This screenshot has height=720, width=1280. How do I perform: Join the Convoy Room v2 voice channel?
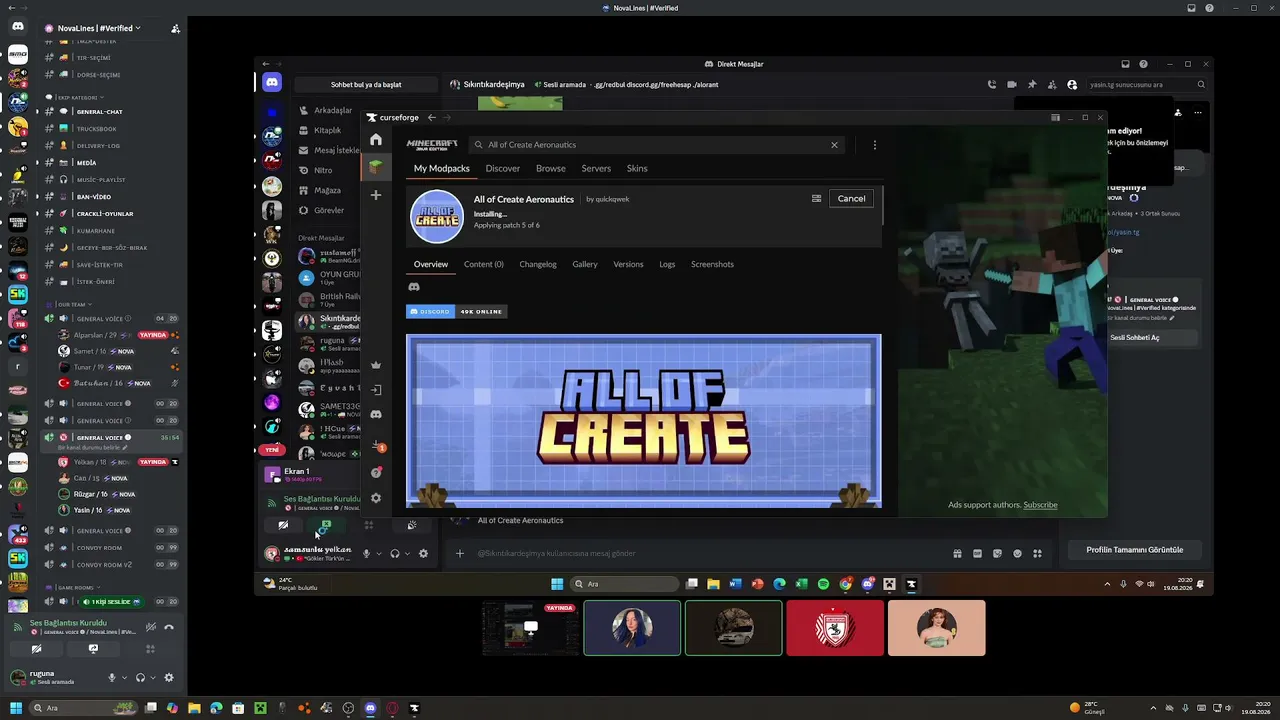(104, 564)
